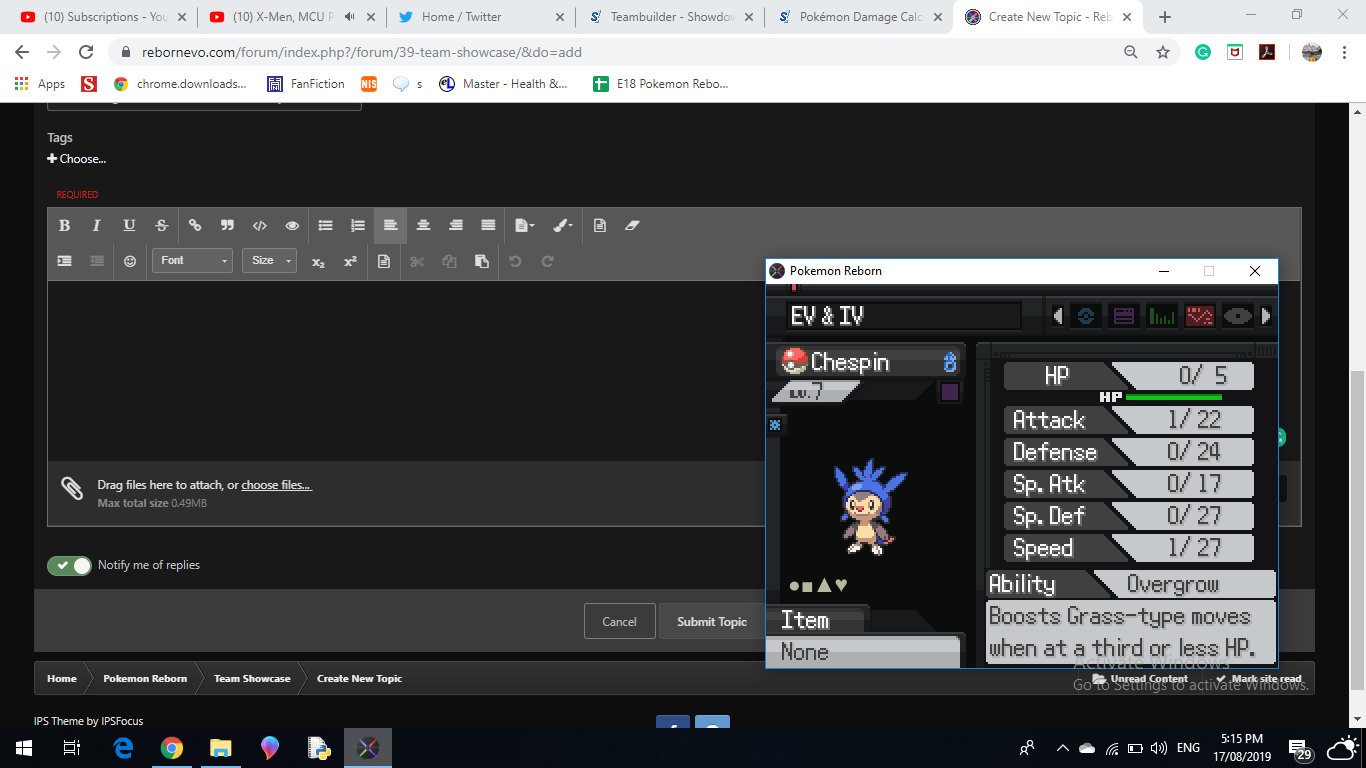1366x768 pixels.
Task: Apply subscript formatting
Action: pyautogui.click(x=318, y=261)
